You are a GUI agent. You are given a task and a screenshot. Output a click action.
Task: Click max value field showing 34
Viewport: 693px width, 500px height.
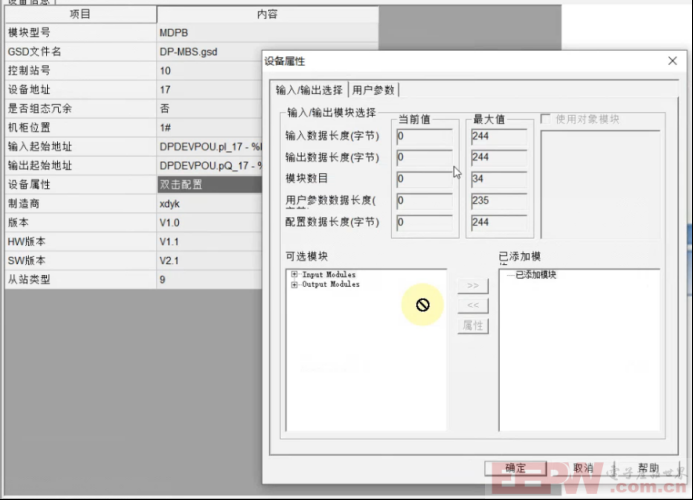pos(499,179)
